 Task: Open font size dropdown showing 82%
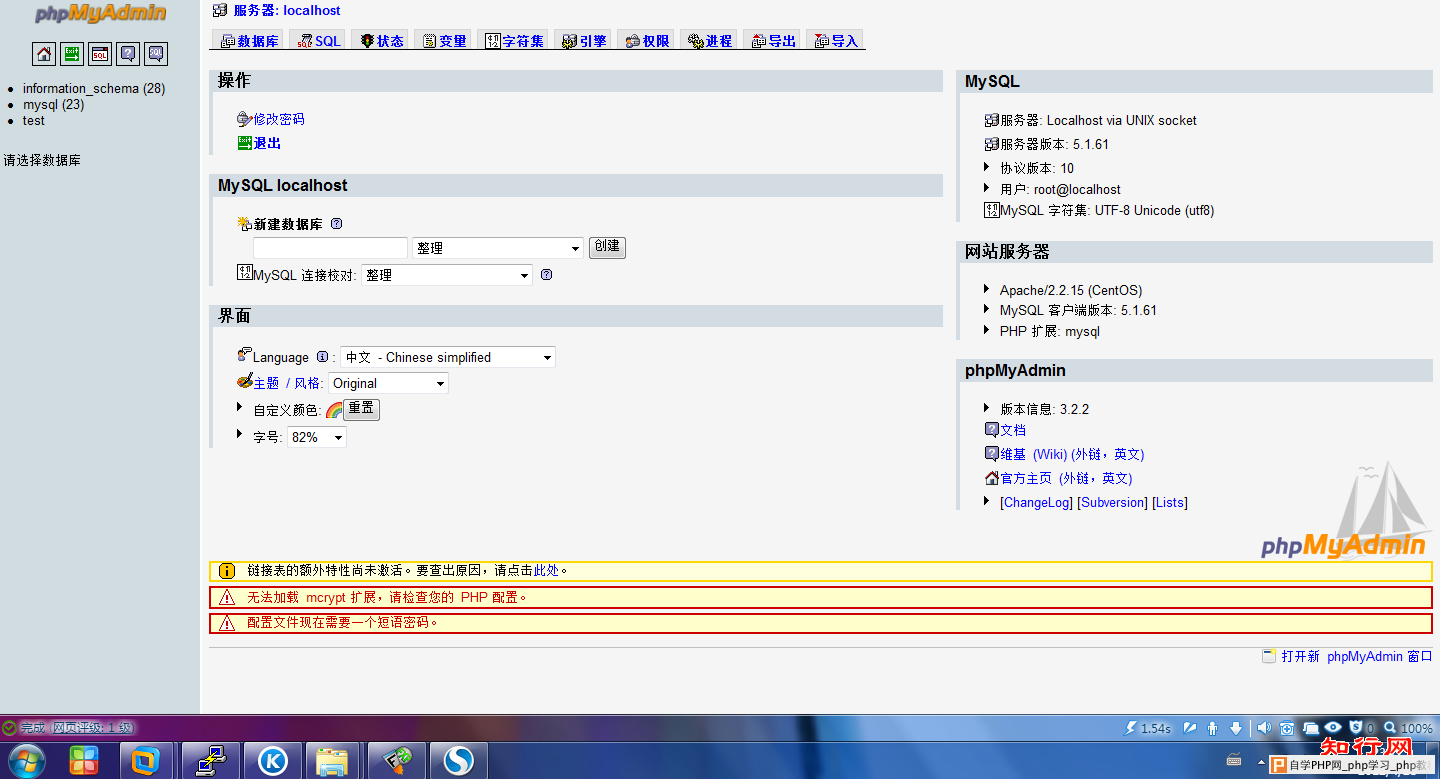coord(317,437)
